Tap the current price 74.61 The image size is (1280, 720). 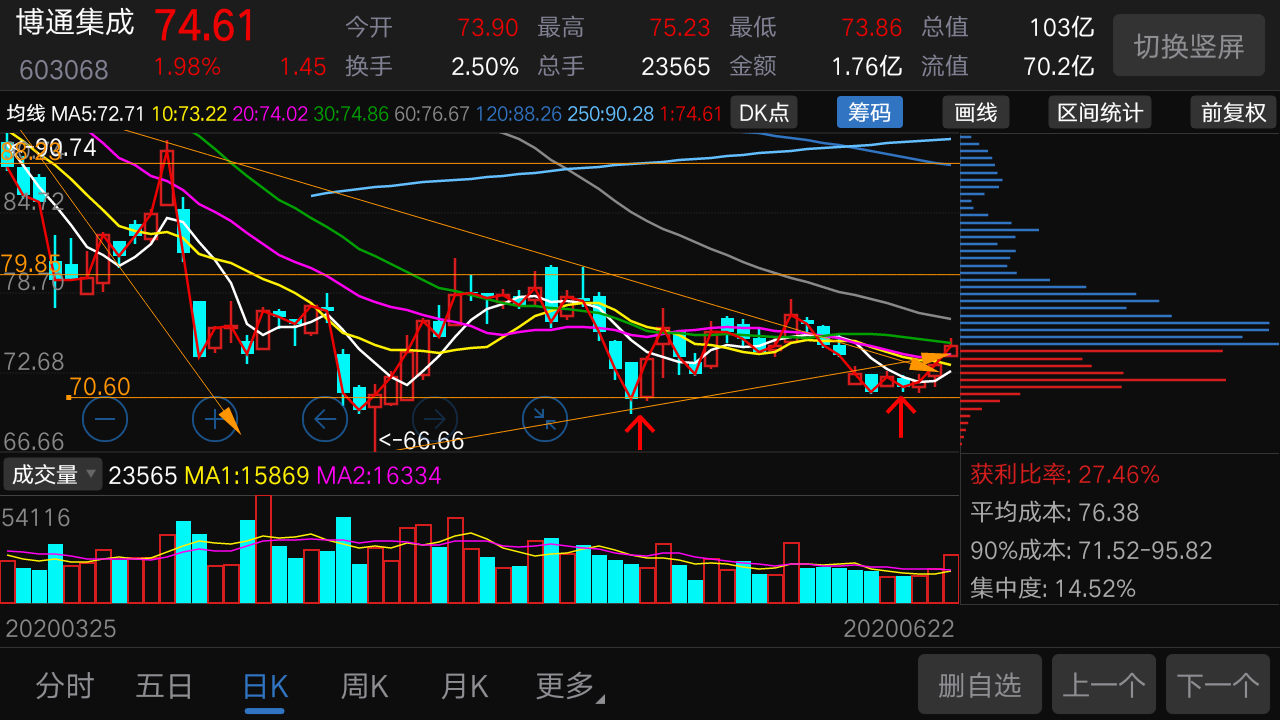(x=205, y=25)
